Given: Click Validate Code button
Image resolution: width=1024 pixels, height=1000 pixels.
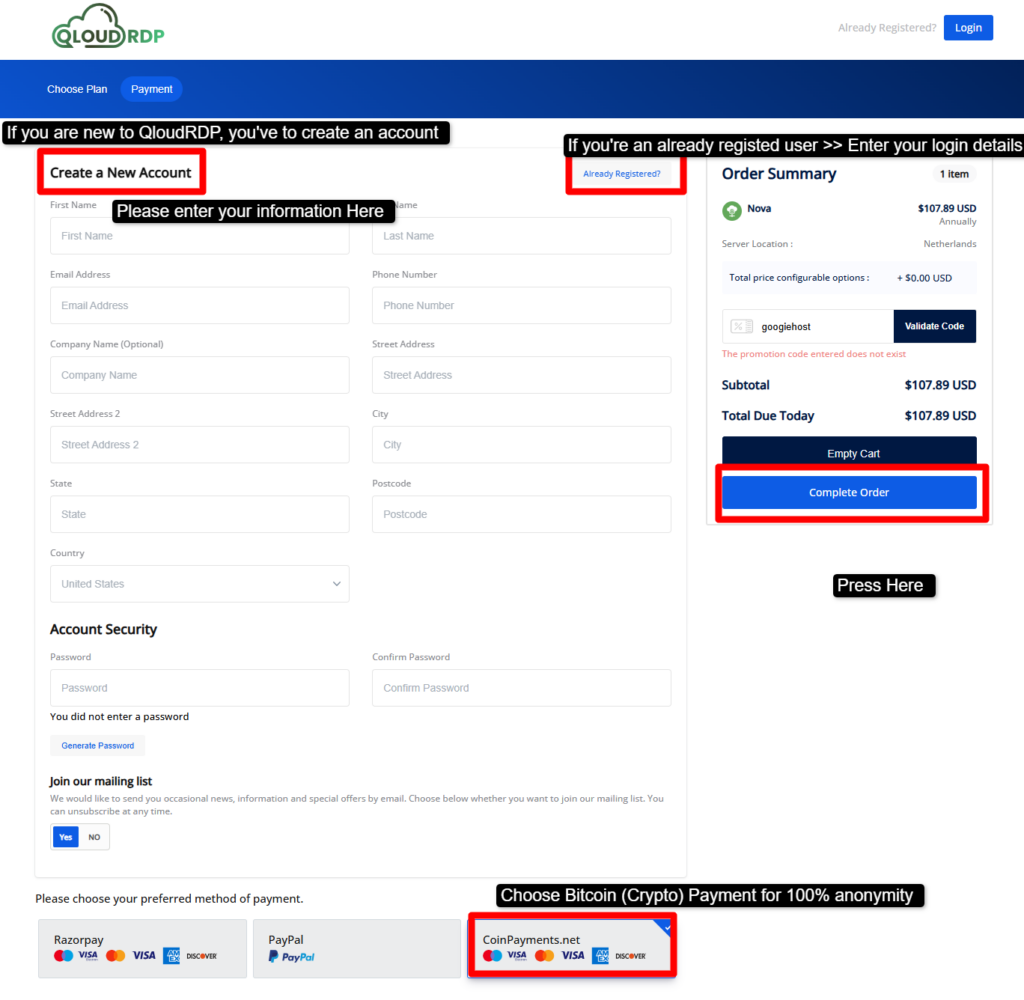Looking at the screenshot, I should (x=935, y=326).
